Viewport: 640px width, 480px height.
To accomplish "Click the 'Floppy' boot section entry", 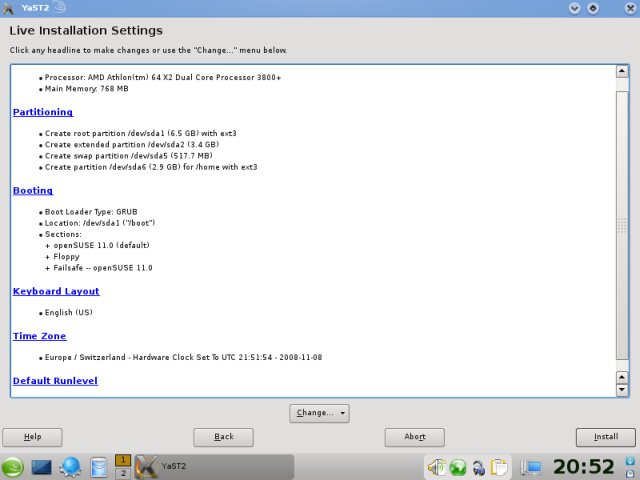I will (x=67, y=257).
